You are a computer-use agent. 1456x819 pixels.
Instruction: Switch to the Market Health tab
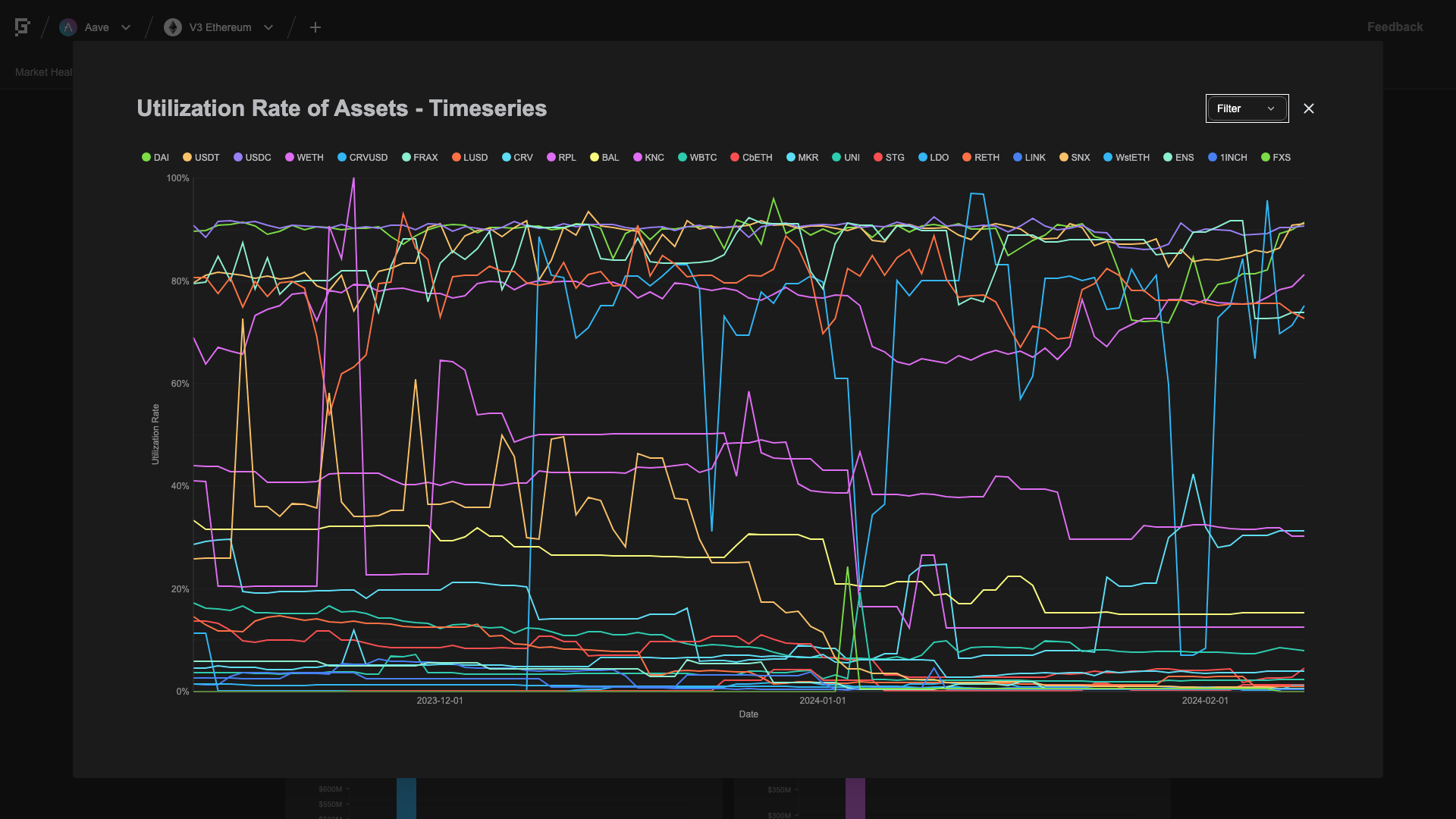click(44, 72)
